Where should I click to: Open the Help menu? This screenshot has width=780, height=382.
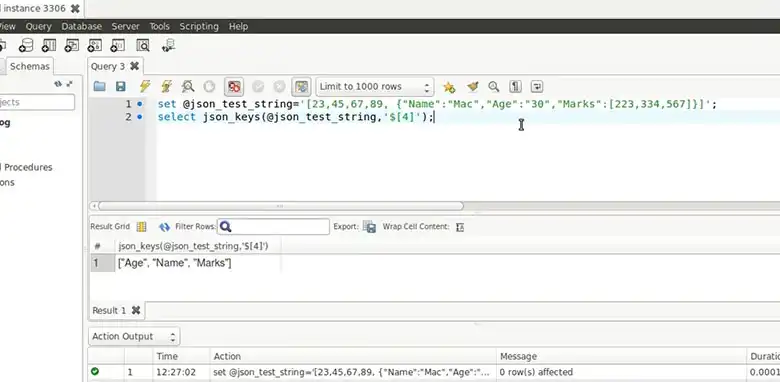point(238,26)
